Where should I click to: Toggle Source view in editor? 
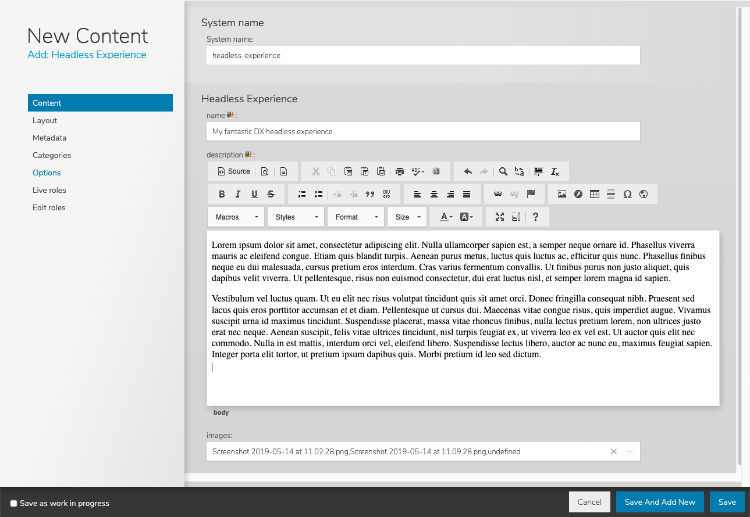233,171
